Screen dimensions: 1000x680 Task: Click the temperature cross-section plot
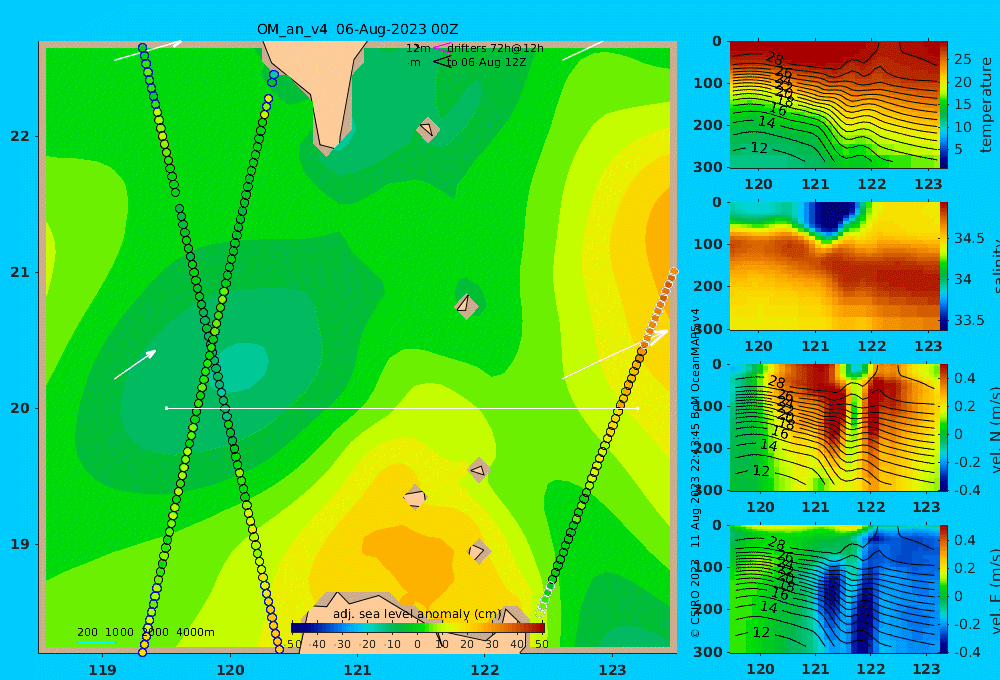point(835,105)
